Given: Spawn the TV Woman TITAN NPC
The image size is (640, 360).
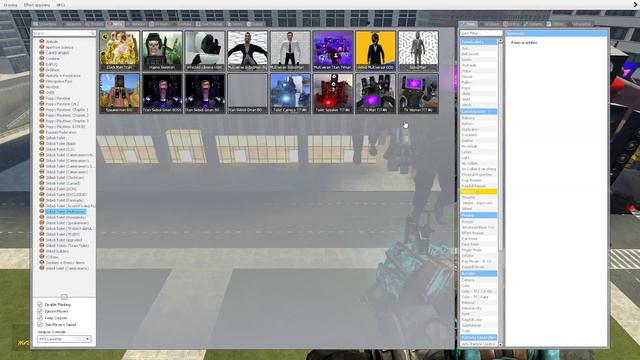Looking at the screenshot, I should click(418, 93).
